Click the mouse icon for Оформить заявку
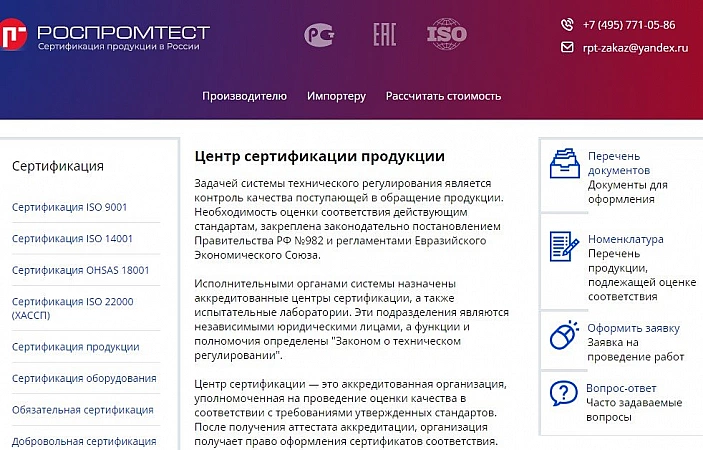Image resolution: width=703 pixels, height=450 pixels. point(565,335)
